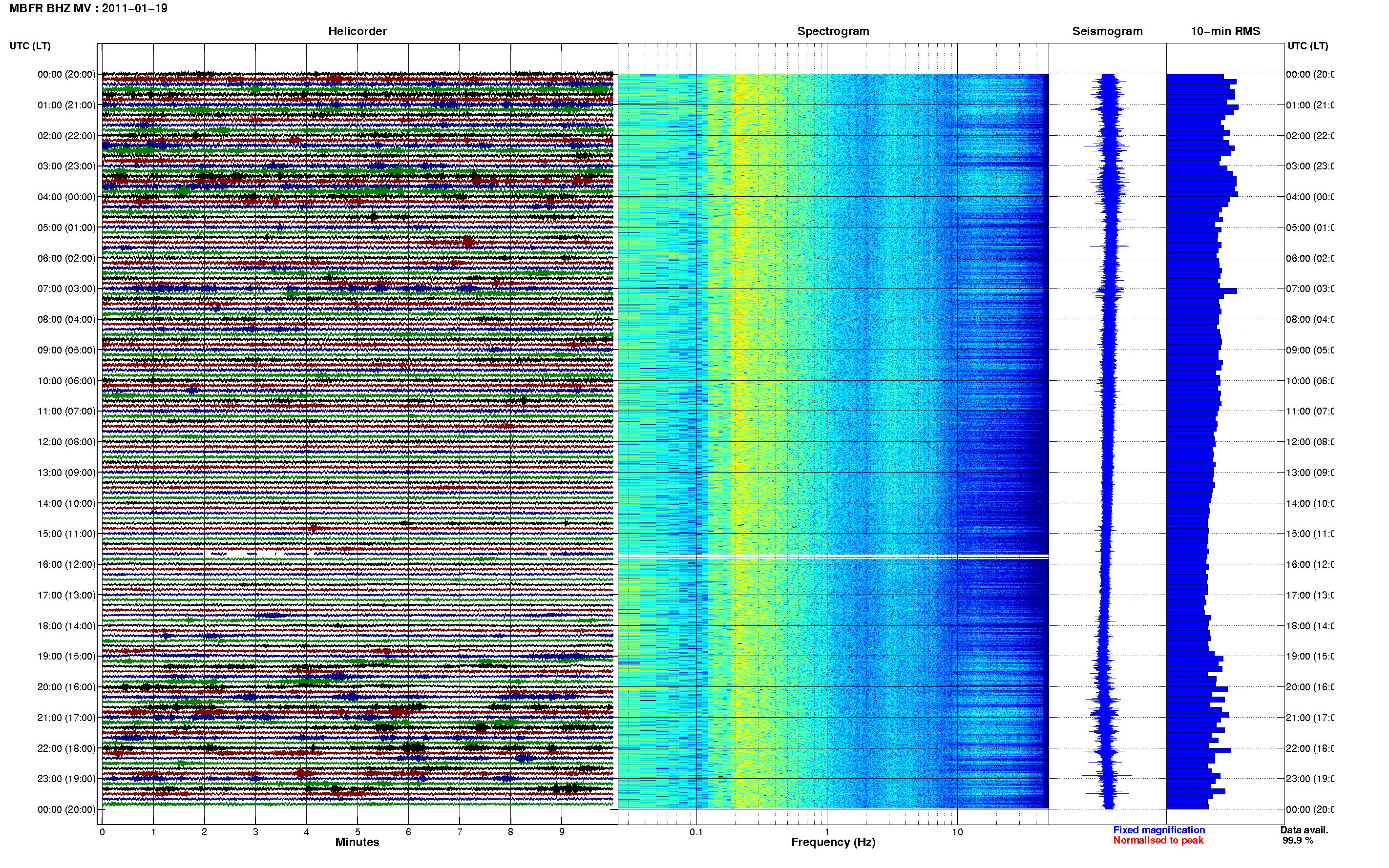This screenshot has width=1389, height=868.
Task: Click the 21:00 (17:00) label on left axis
Action: click(66, 718)
